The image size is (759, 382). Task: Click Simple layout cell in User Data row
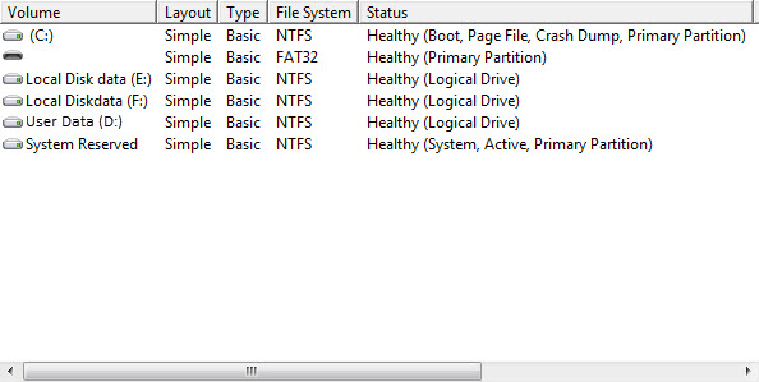pos(188,123)
